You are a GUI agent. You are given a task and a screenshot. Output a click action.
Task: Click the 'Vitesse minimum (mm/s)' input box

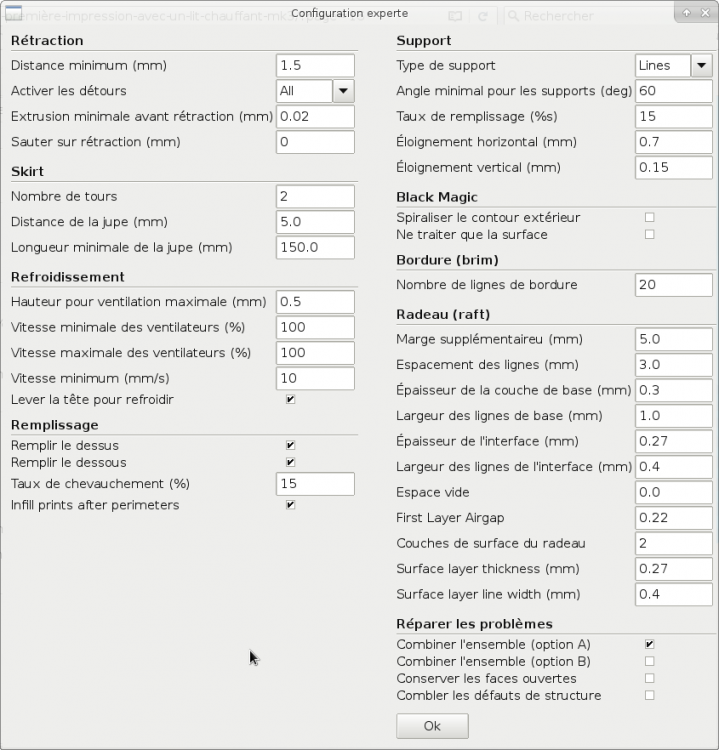pyautogui.click(x=315, y=379)
